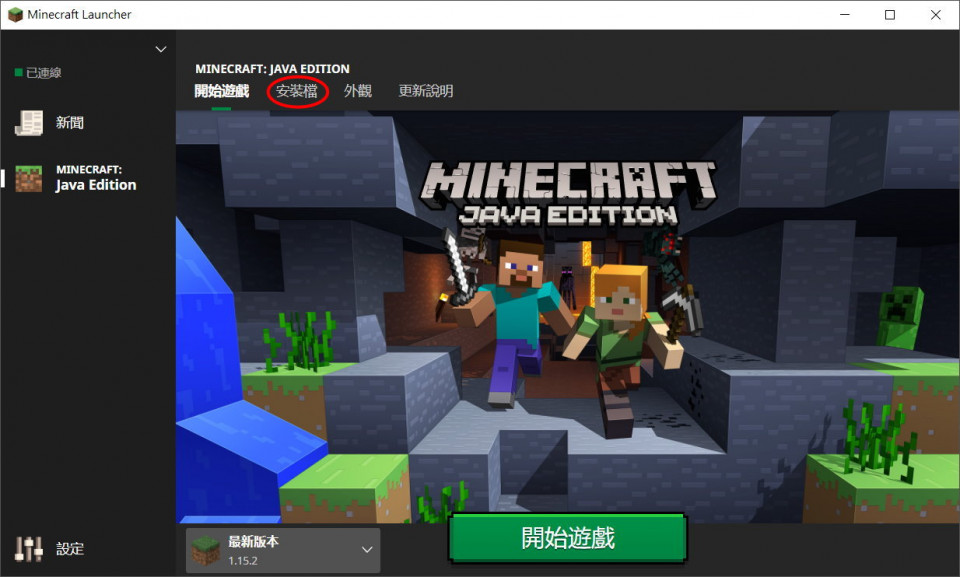The image size is (960, 577).
Task: Maximize the Minecraft Launcher window
Action: 889,15
